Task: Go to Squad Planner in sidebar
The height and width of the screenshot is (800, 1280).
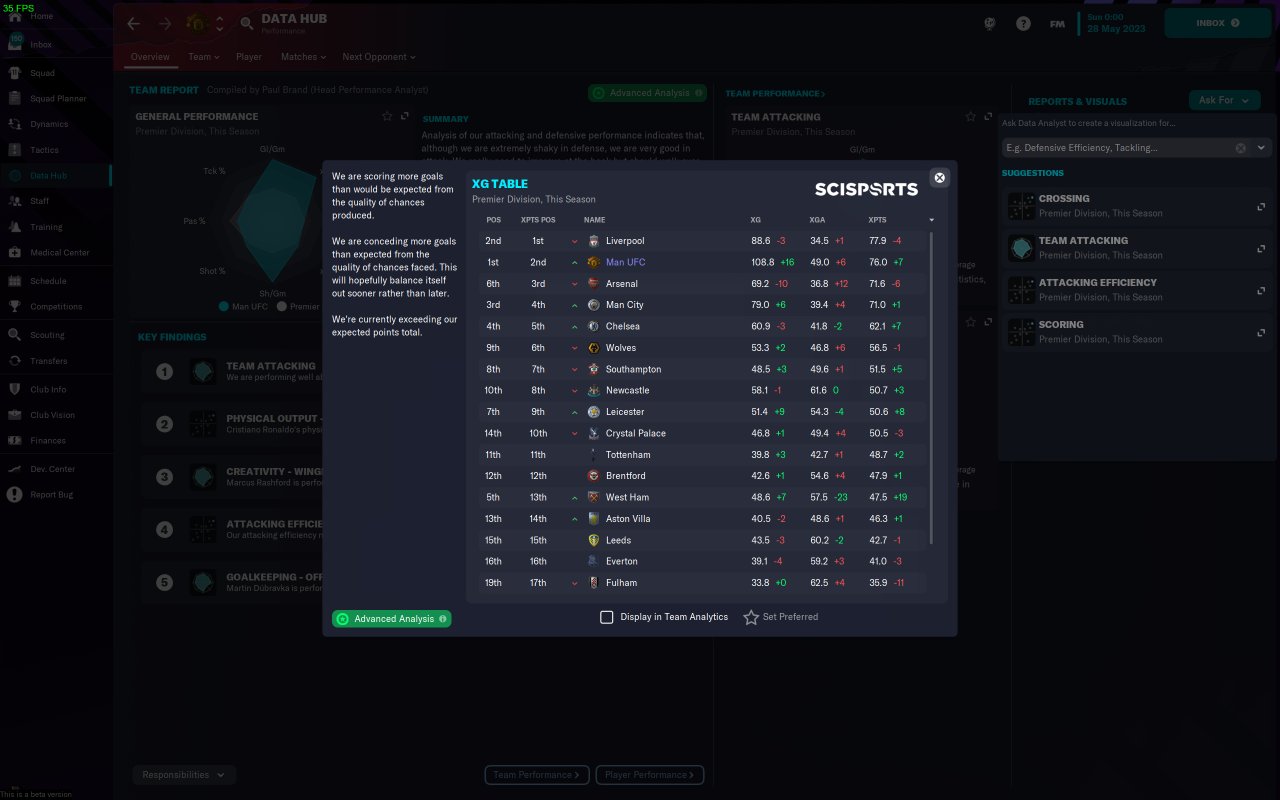Action: (x=58, y=99)
